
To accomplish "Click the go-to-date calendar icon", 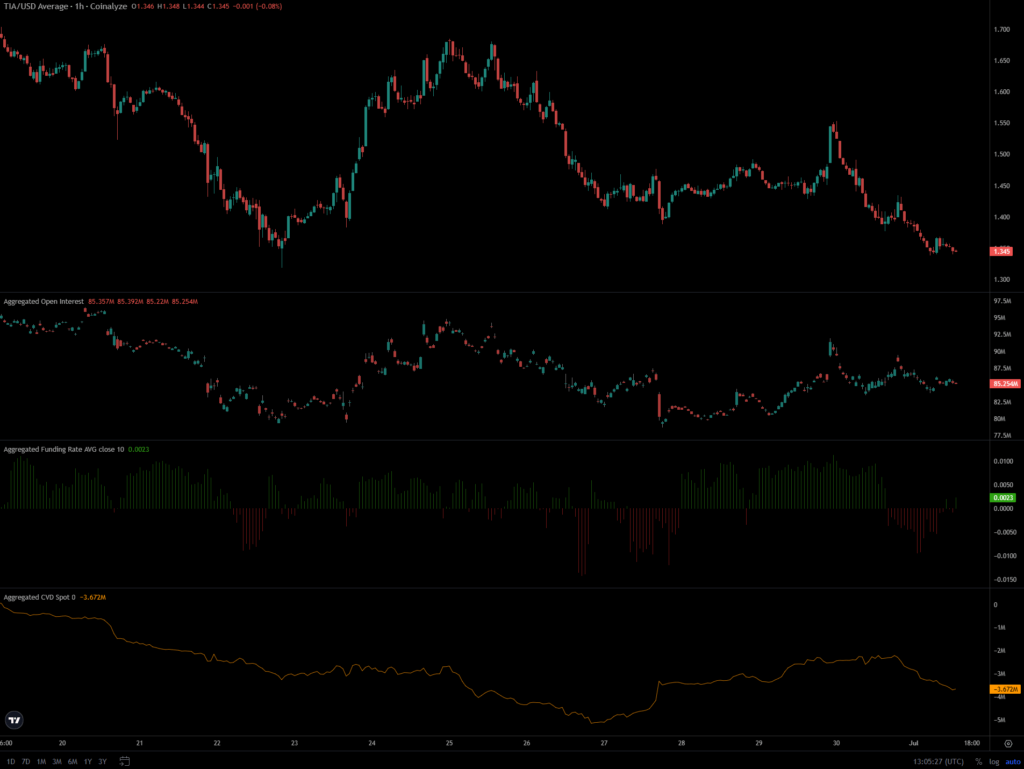I will pyautogui.click(x=124, y=761).
